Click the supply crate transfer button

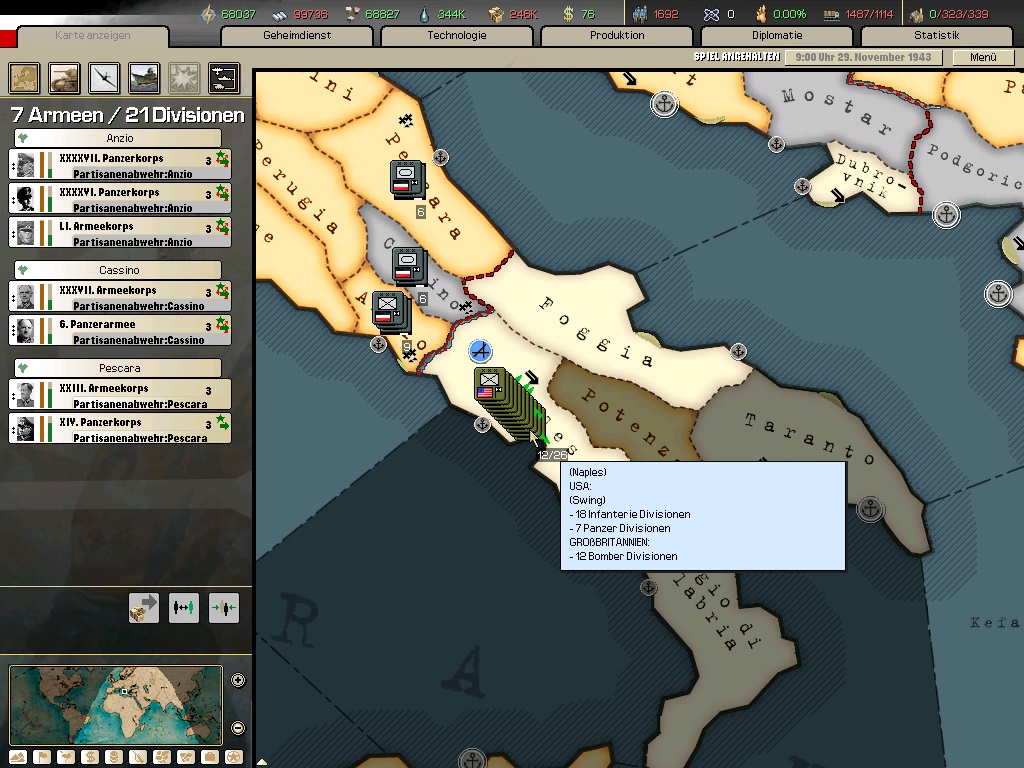[x=144, y=608]
